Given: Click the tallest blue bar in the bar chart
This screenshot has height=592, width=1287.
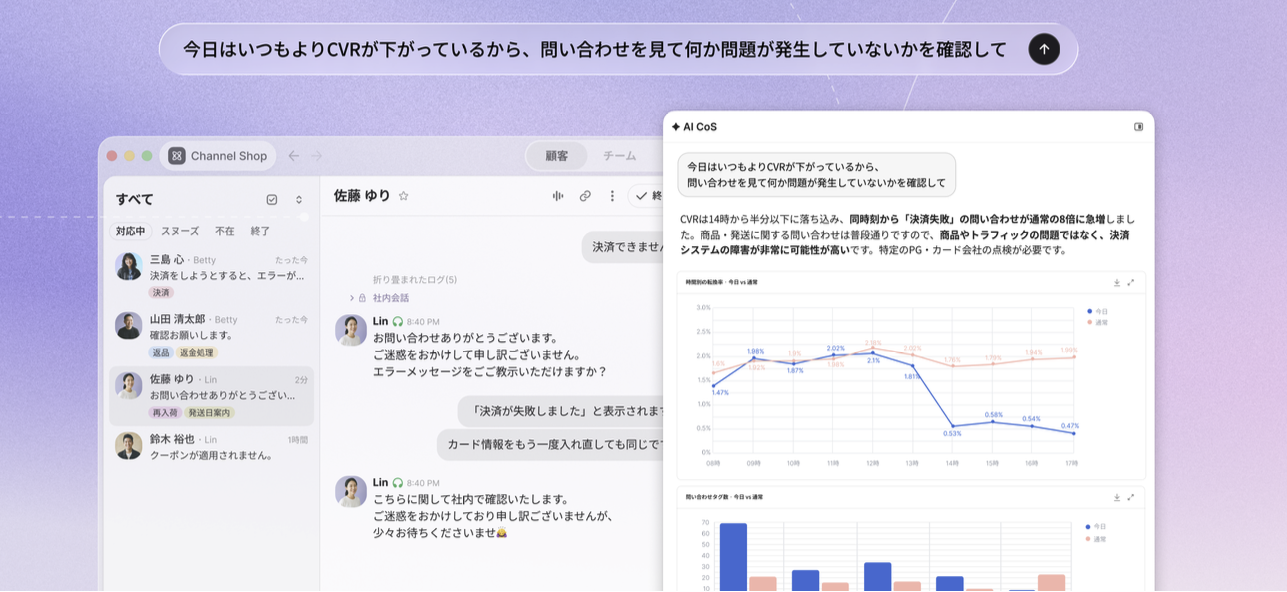Looking at the screenshot, I should click(x=733, y=557).
